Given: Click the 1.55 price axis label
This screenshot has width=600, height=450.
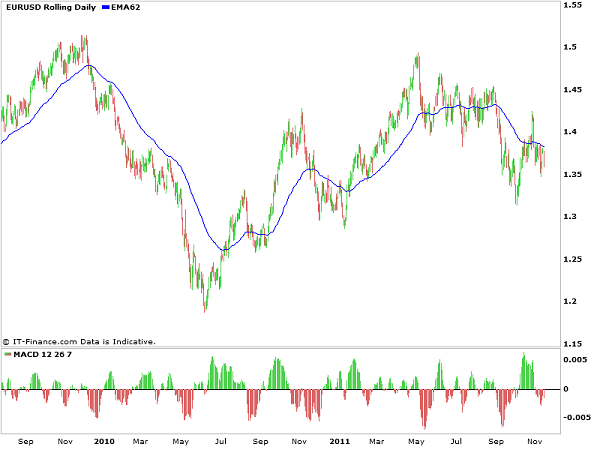Looking at the screenshot, I should (x=572, y=5).
